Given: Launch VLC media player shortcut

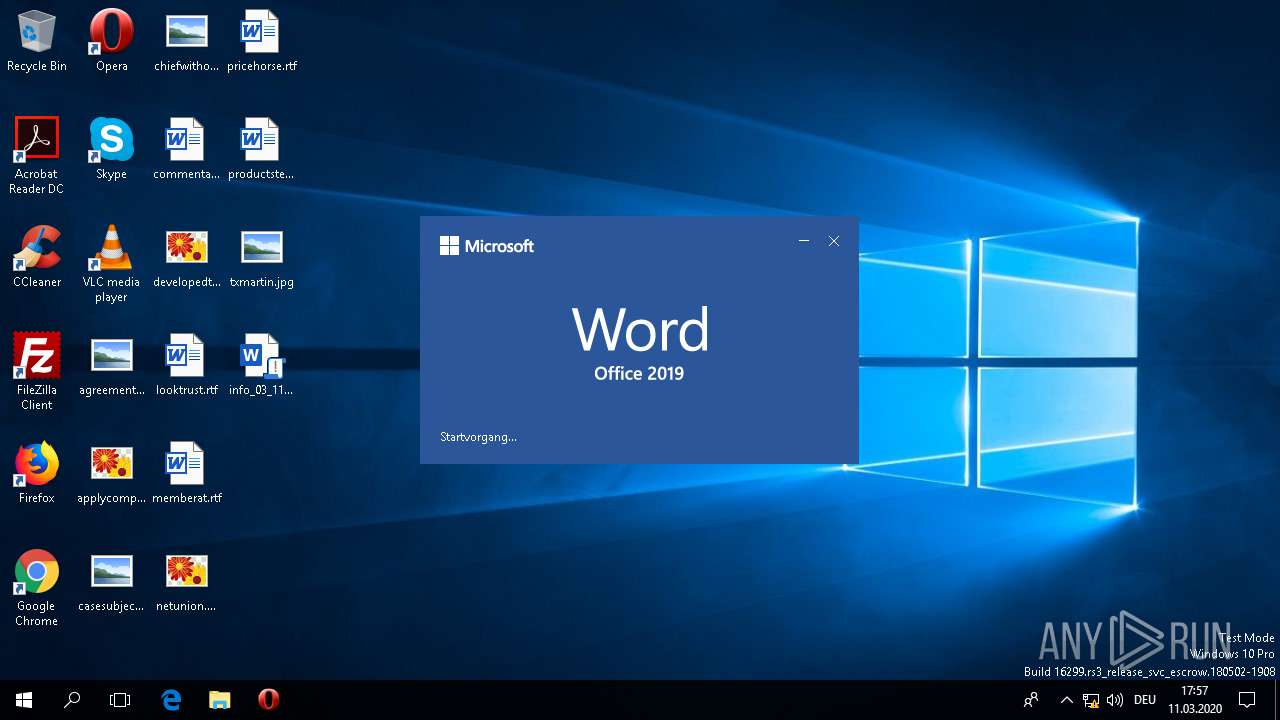Looking at the screenshot, I should 111,264.
